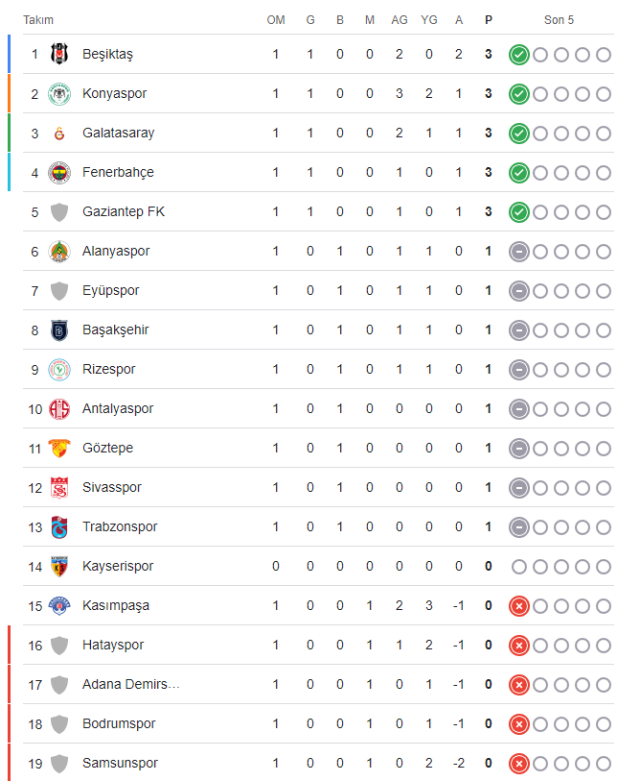
Task: Click the bold P points header
Action: coord(488,20)
